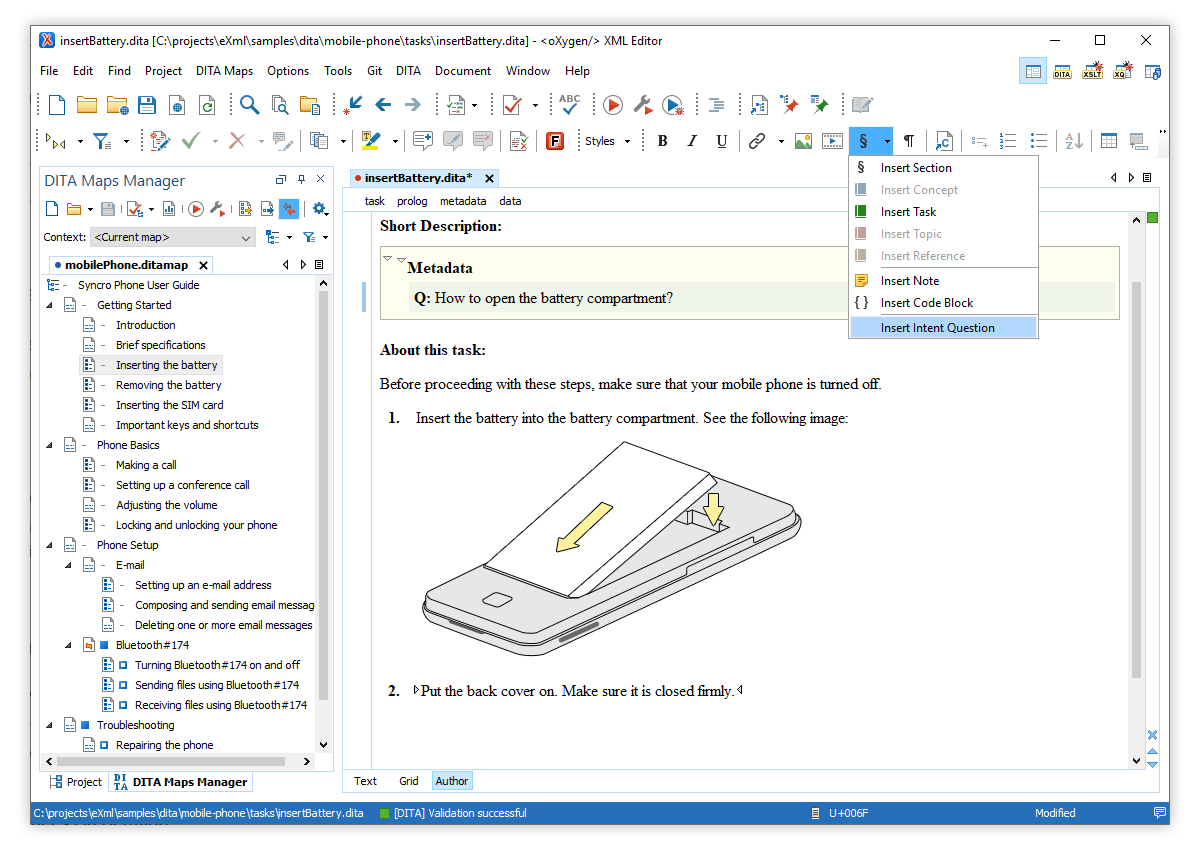Click the red play icon in DITA Maps Manager
1200x850 pixels.
[x=196, y=209]
